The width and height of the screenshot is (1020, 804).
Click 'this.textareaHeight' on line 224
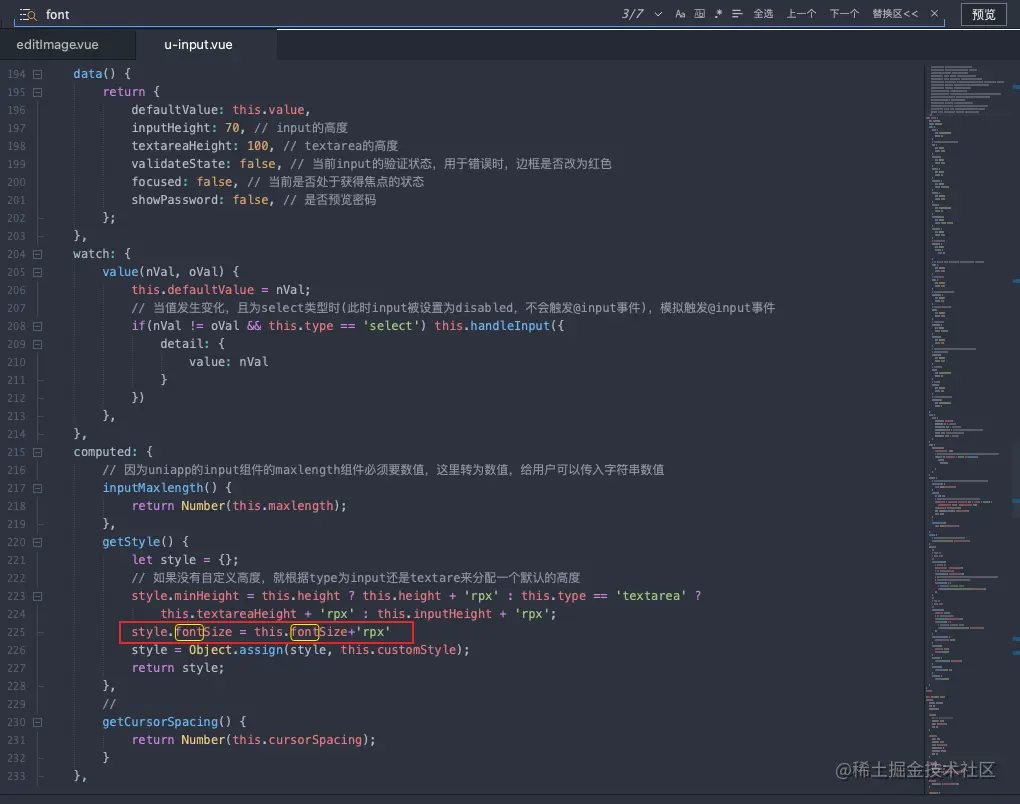228,614
